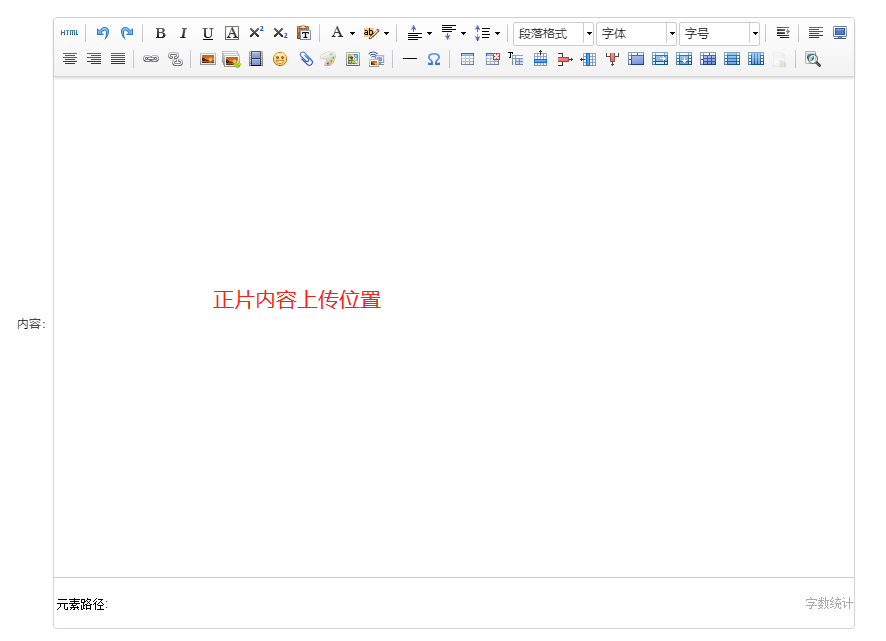This screenshot has height=641, width=886.
Task: Insert paragraph before table
Action: tap(516, 59)
